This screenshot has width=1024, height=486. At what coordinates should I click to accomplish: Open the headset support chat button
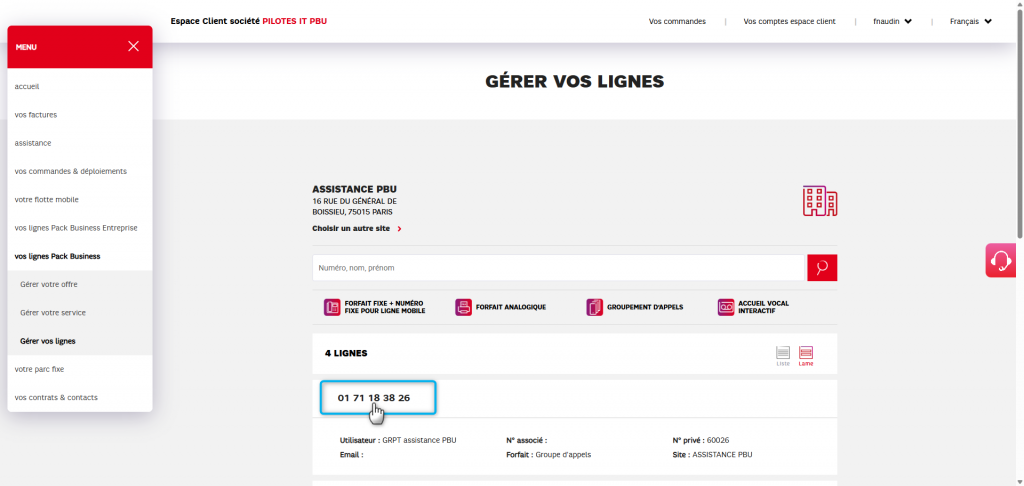click(x=1000, y=260)
